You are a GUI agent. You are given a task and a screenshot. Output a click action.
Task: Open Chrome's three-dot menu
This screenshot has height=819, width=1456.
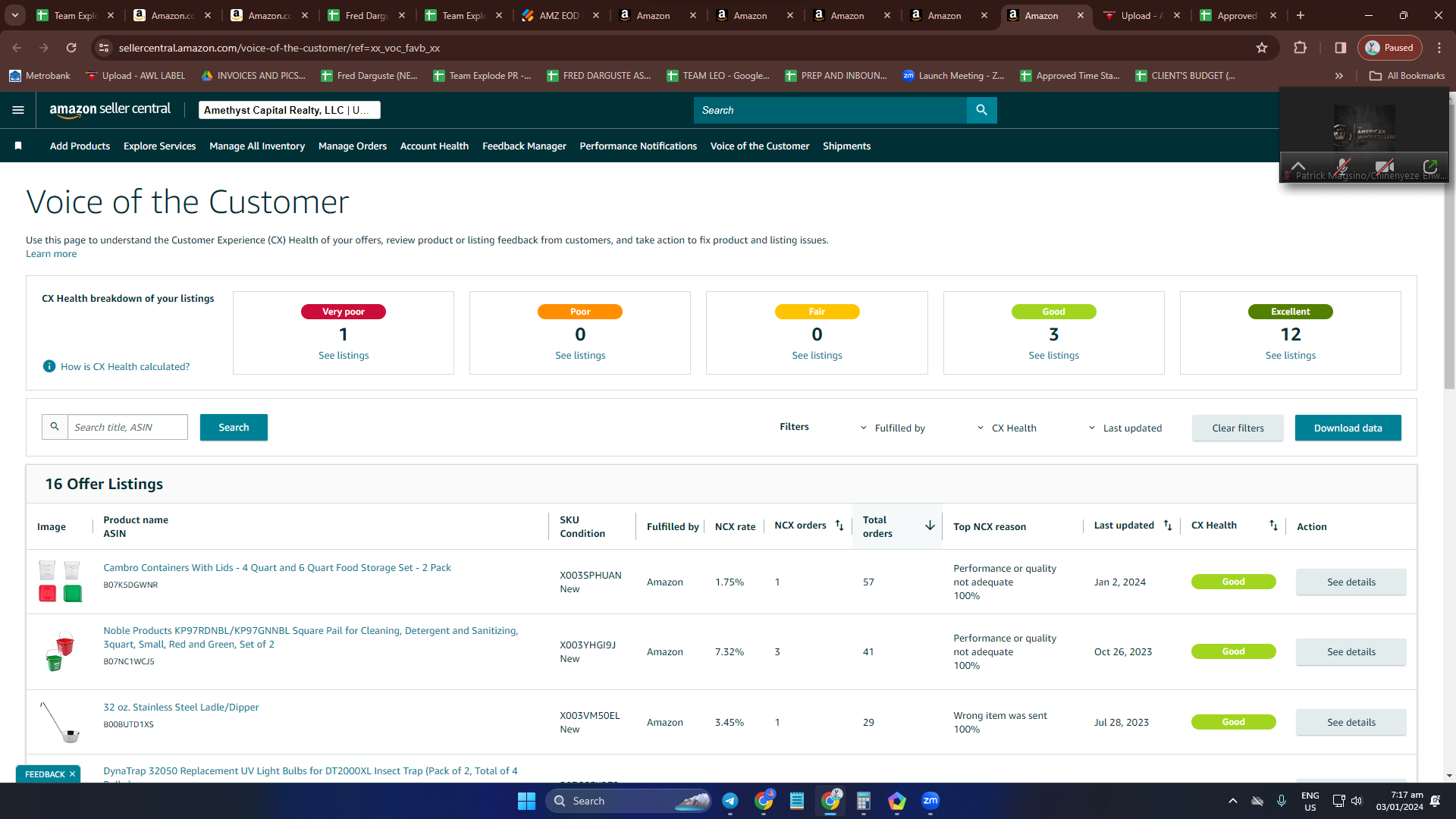[1439, 48]
